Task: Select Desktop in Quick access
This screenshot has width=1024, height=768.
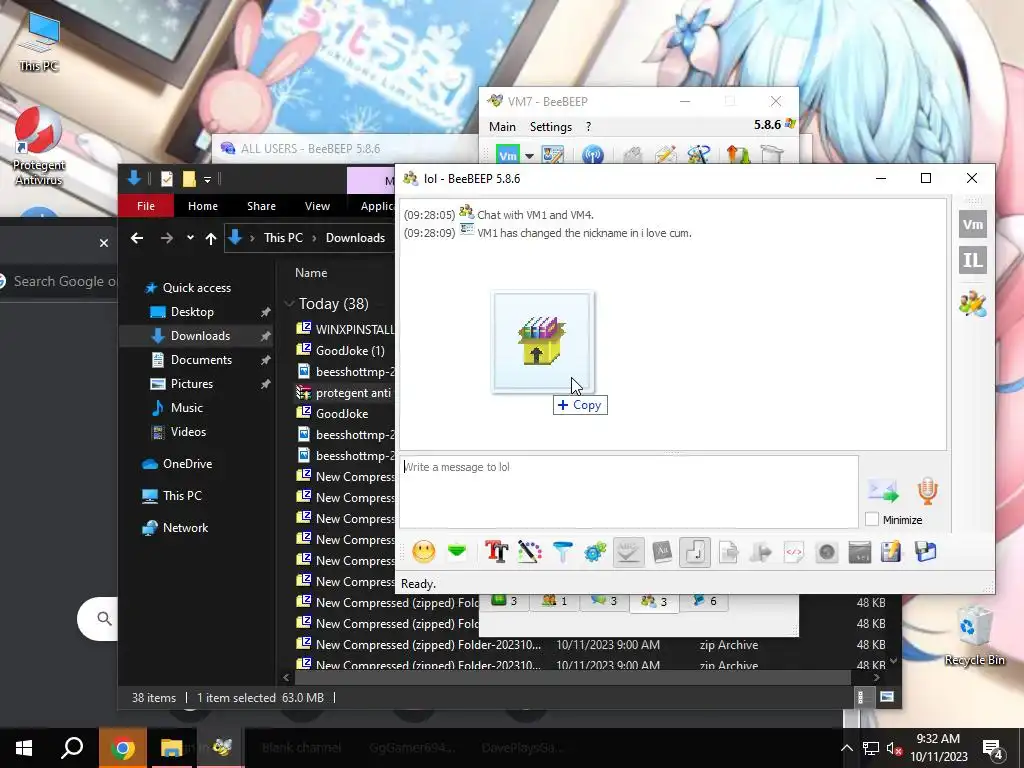Action: click(x=192, y=312)
